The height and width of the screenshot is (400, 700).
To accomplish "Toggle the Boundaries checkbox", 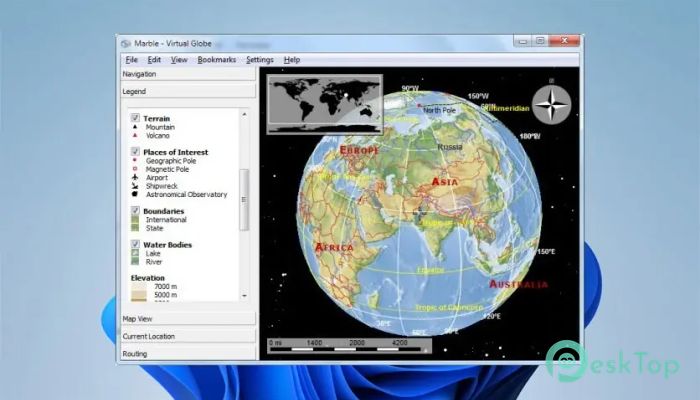I will (x=135, y=210).
